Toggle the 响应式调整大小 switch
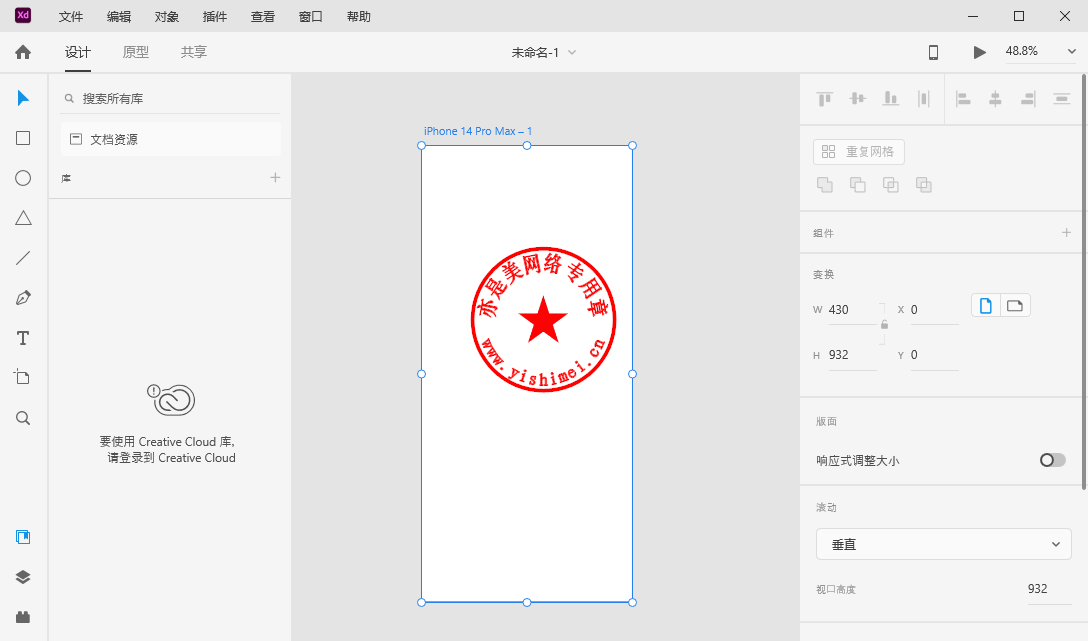This screenshot has height=641, width=1088. click(x=1053, y=460)
